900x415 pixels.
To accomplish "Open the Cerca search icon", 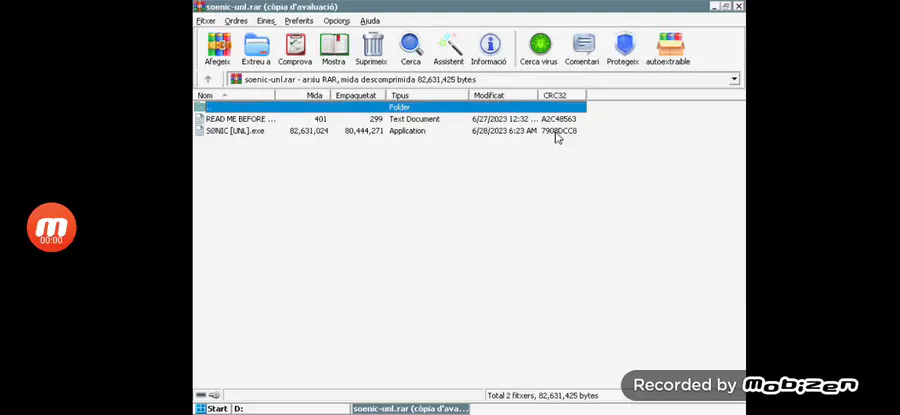I will (411, 45).
